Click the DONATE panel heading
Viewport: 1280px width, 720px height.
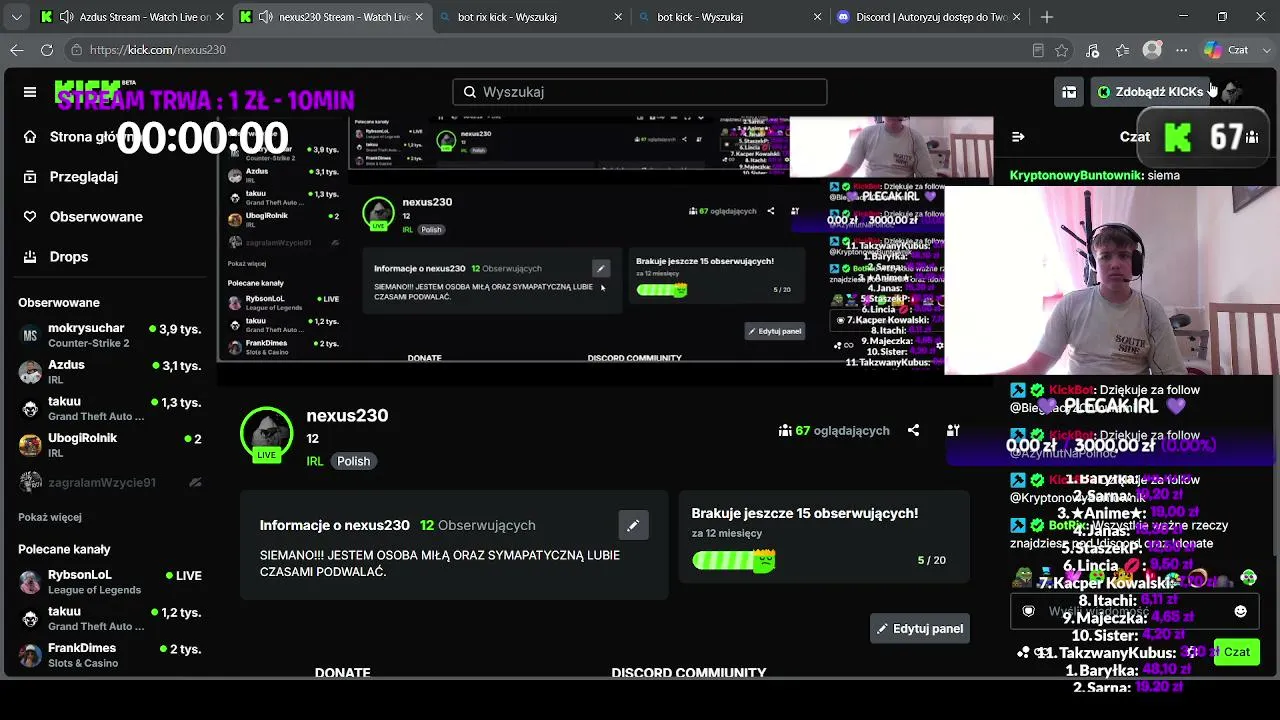click(x=343, y=673)
